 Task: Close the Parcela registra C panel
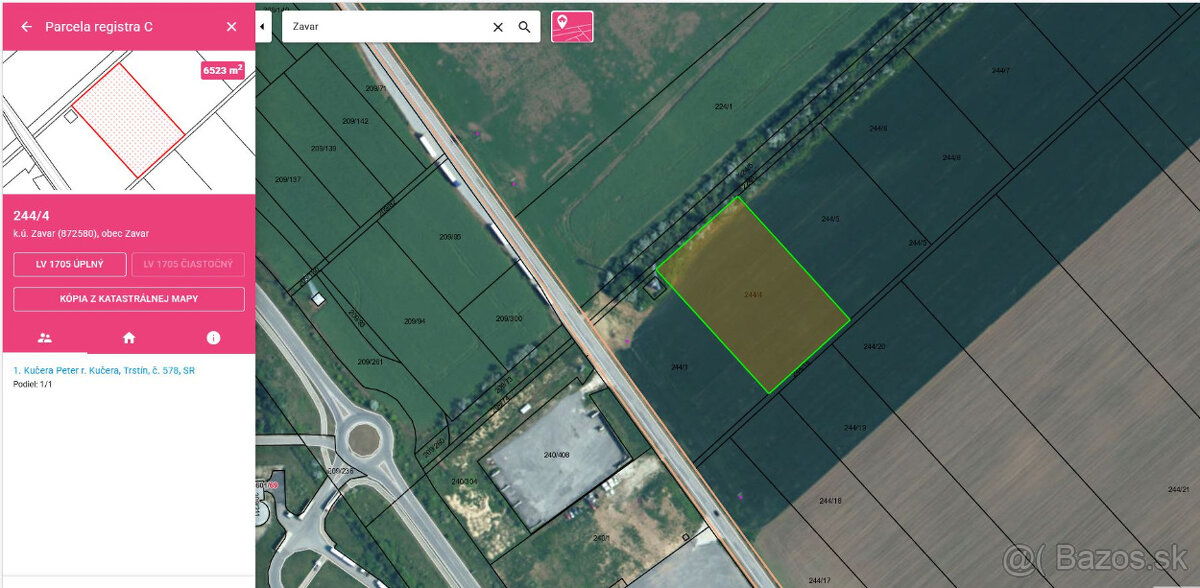[x=231, y=27]
